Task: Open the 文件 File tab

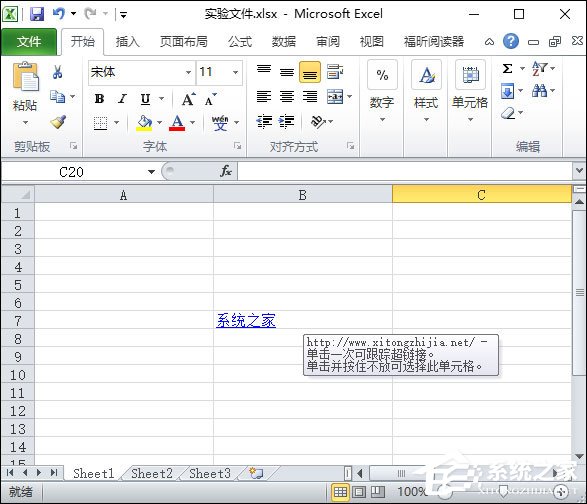Action: pyautogui.click(x=29, y=42)
